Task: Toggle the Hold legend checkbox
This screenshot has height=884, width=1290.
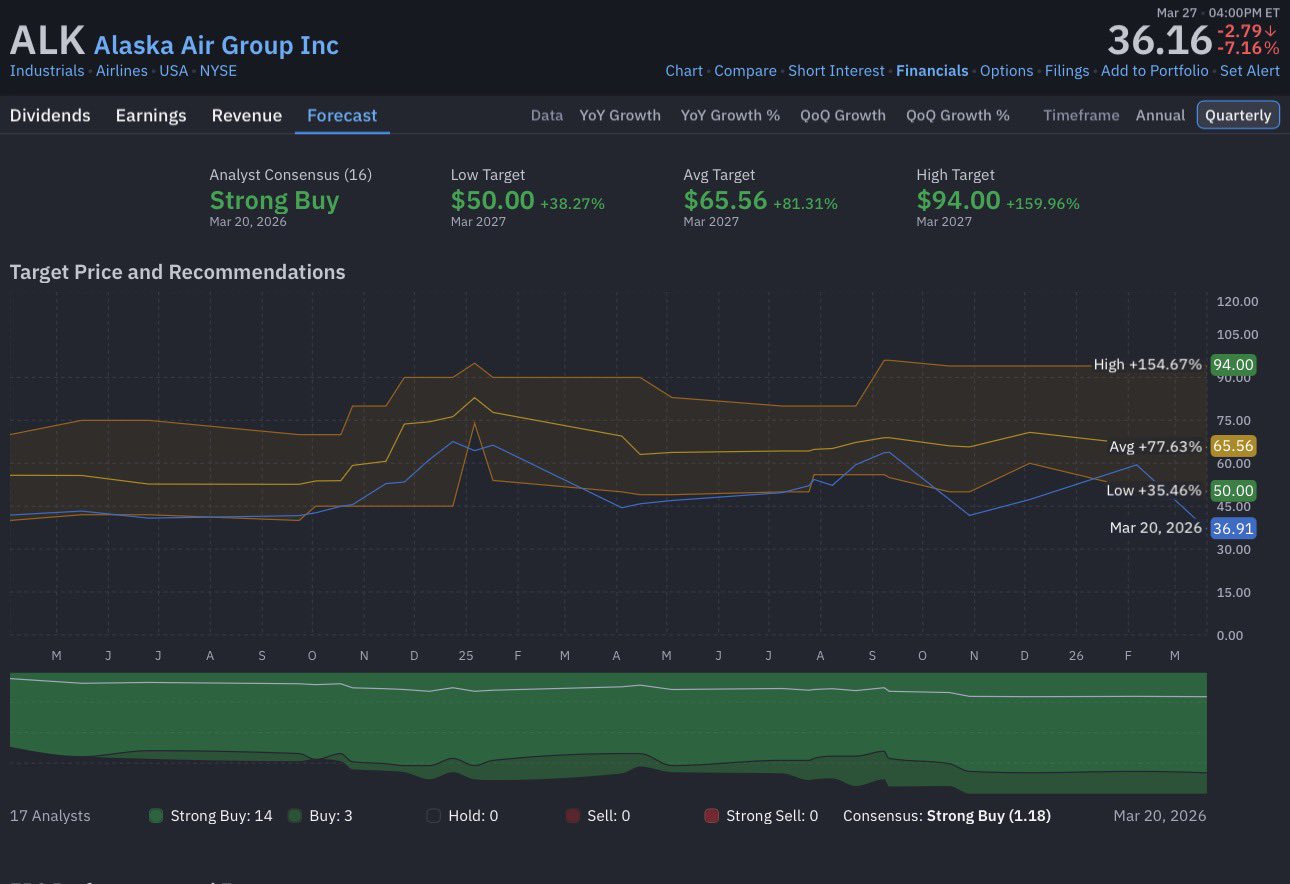Action: point(434,816)
